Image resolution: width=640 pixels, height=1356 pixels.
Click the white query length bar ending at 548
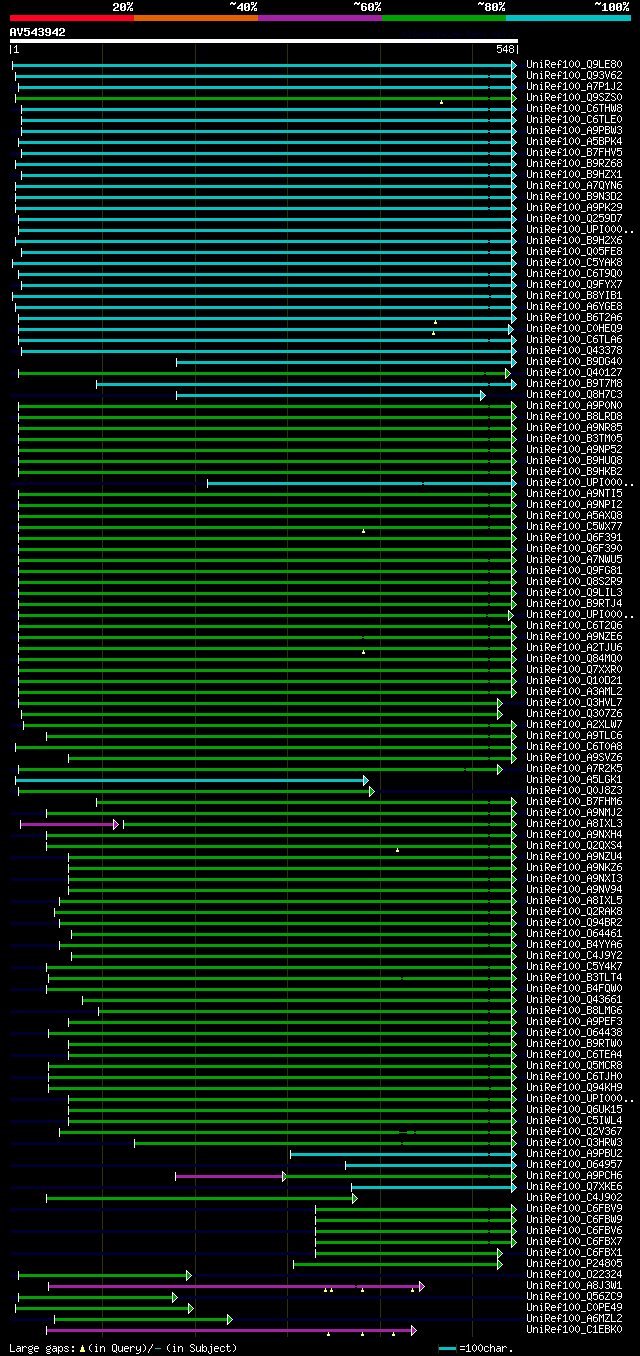(x=264, y=41)
